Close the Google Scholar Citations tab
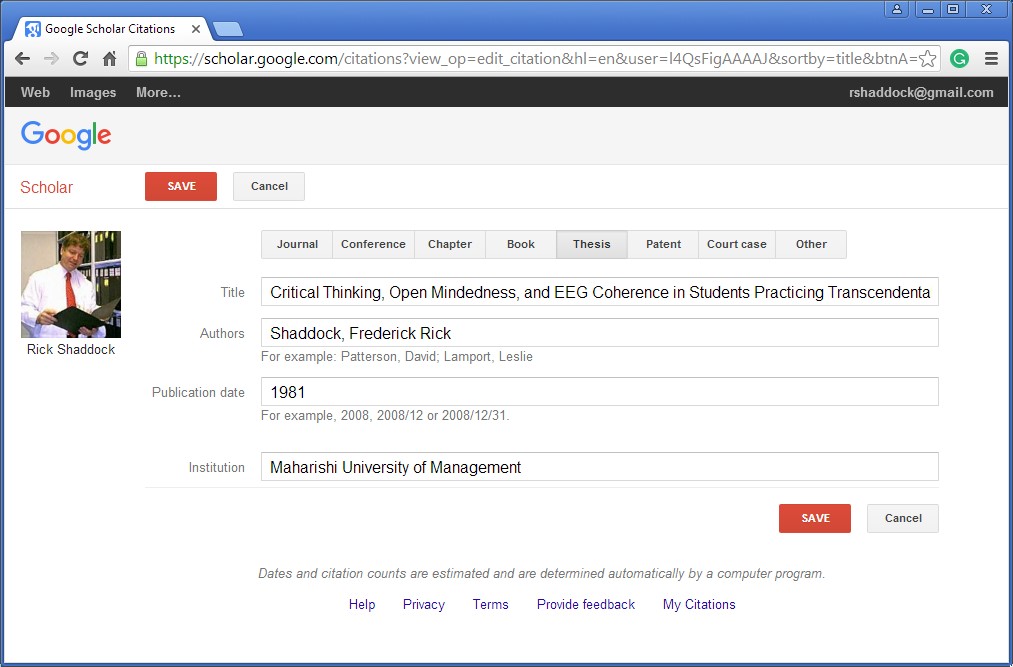Screen dimensions: 1013x667 (196, 29)
